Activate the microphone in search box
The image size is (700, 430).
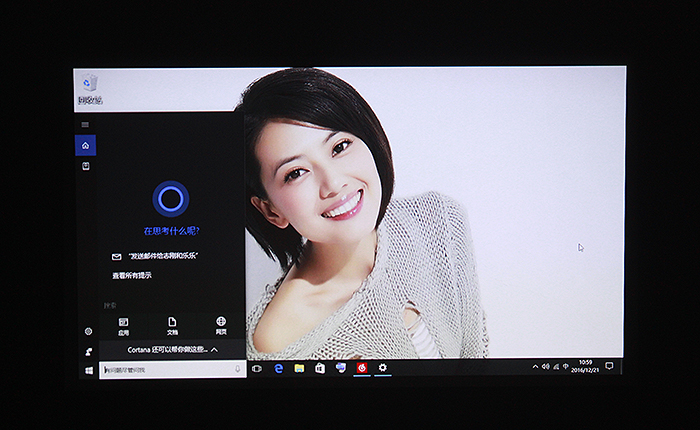click(x=238, y=369)
